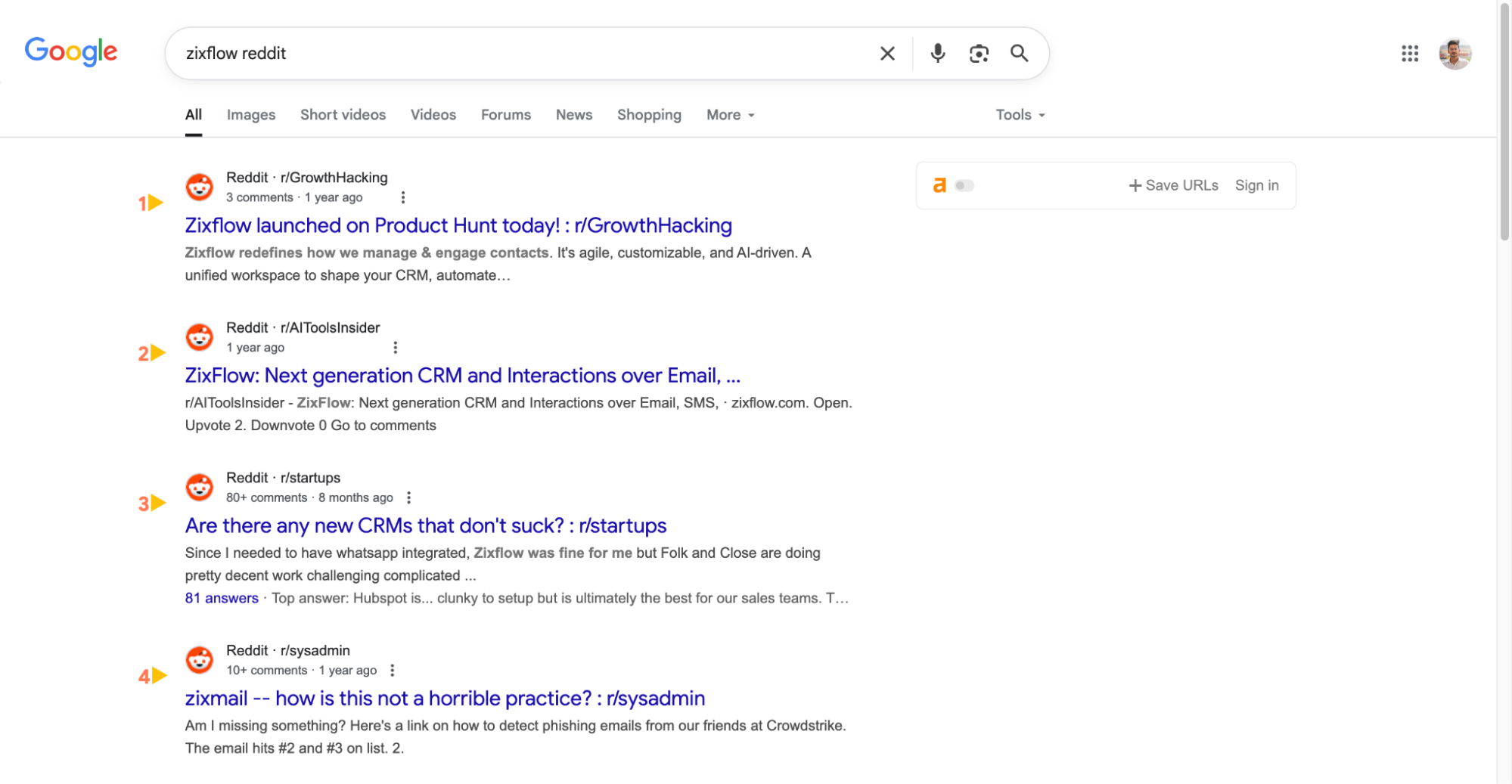Viewport: 1512px width, 784px height.
Task: Open the three-dot menu on the r/AIToolsInsider result
Action: [x=396, y=347]
